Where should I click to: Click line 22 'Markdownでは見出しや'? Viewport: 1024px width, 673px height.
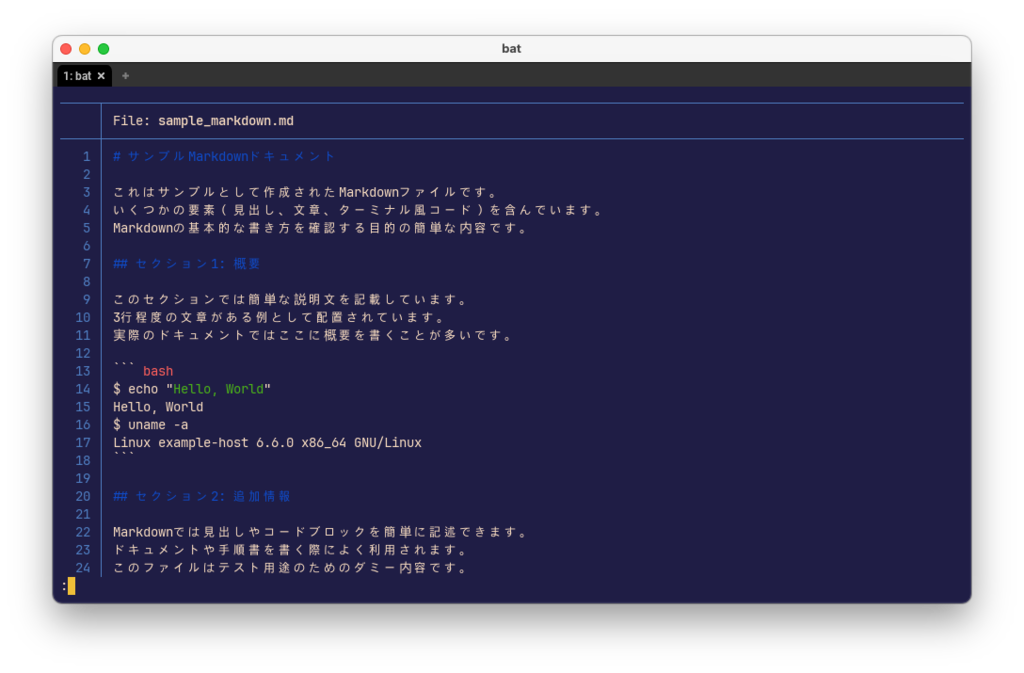pos(187,533)
